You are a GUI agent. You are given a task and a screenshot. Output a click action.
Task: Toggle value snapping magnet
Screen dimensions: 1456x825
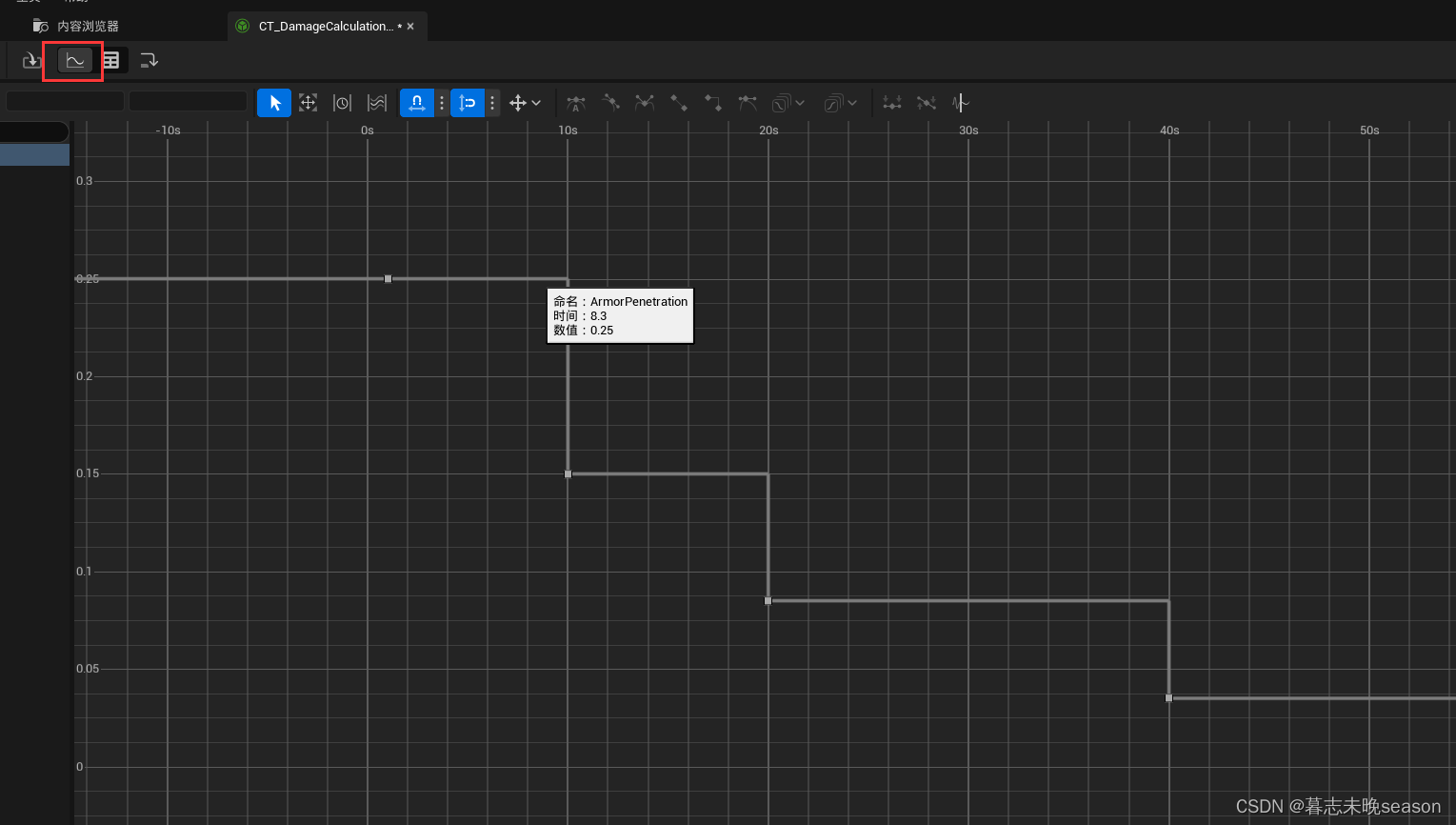tap(468, 102)
